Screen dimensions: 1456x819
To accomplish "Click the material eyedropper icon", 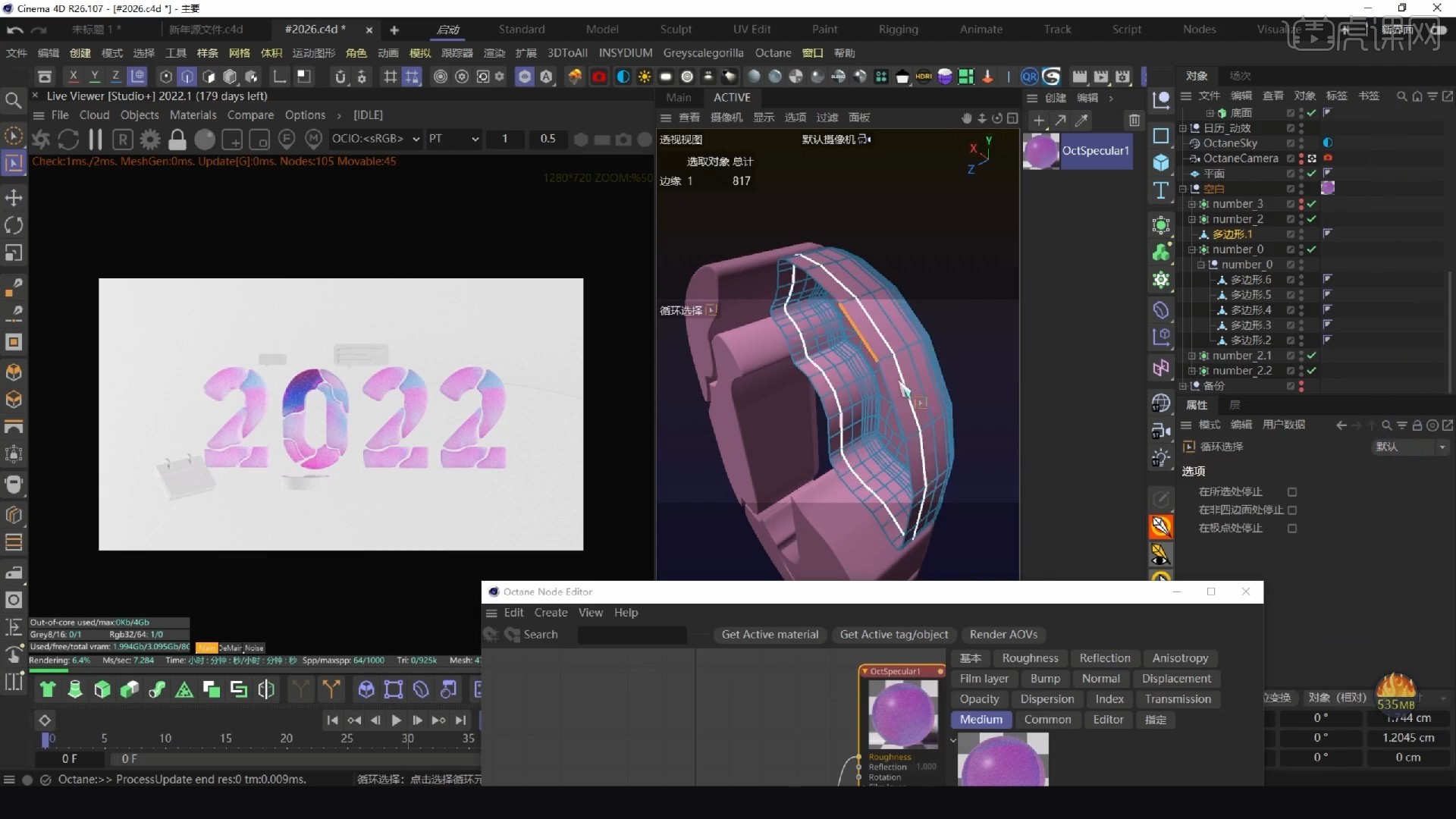I will pyautogui.click(x=1082, y=120).
